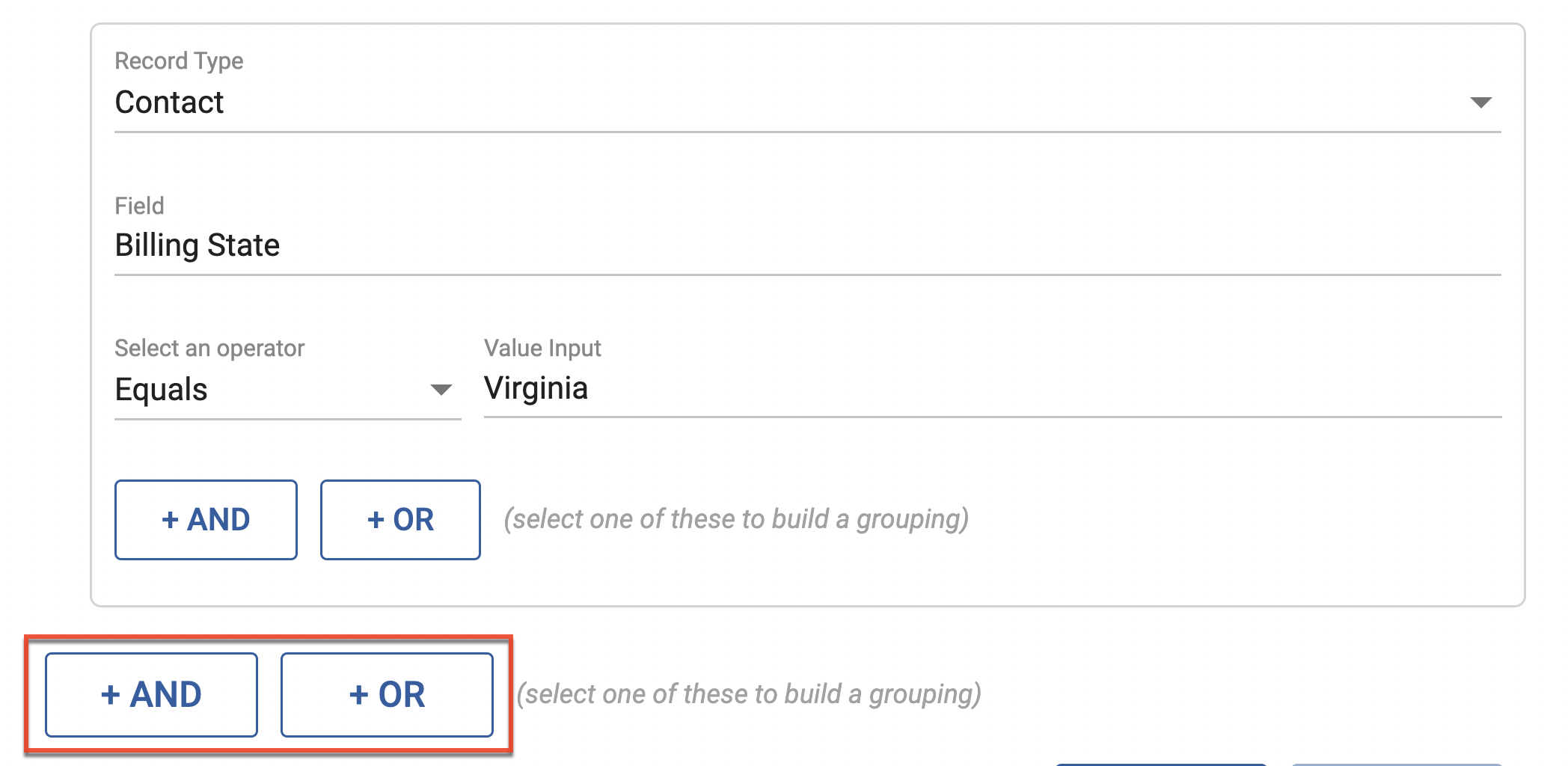
Task: Click the Select an operator label
Action: (209, 348)
